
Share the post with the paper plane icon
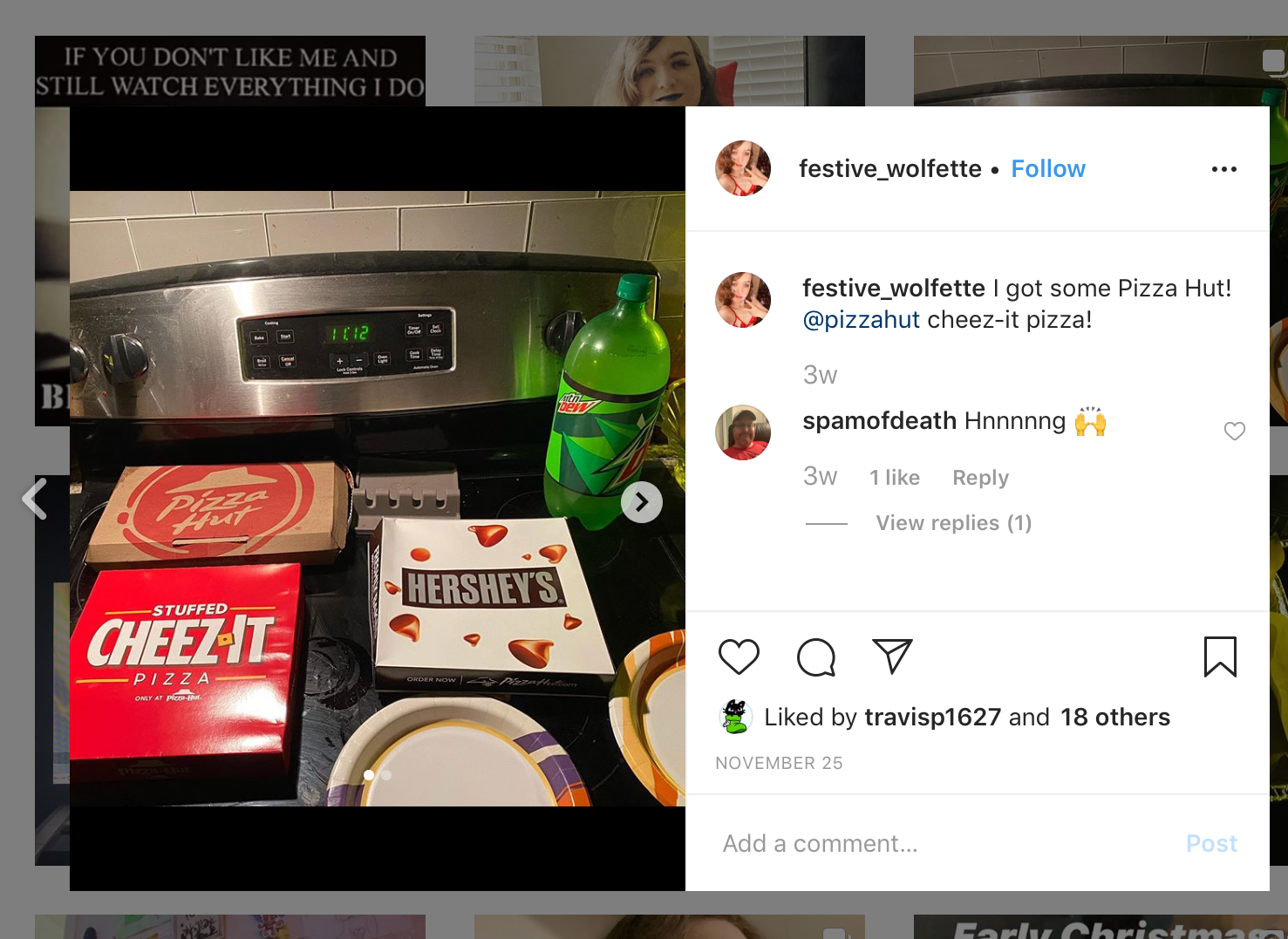[x=892, y=657]
